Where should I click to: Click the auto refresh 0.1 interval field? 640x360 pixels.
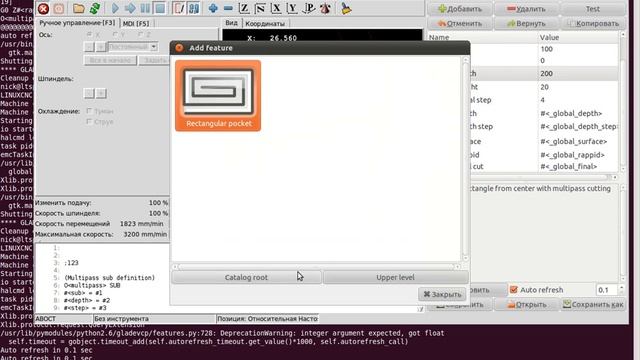click(x=607, y=290)
